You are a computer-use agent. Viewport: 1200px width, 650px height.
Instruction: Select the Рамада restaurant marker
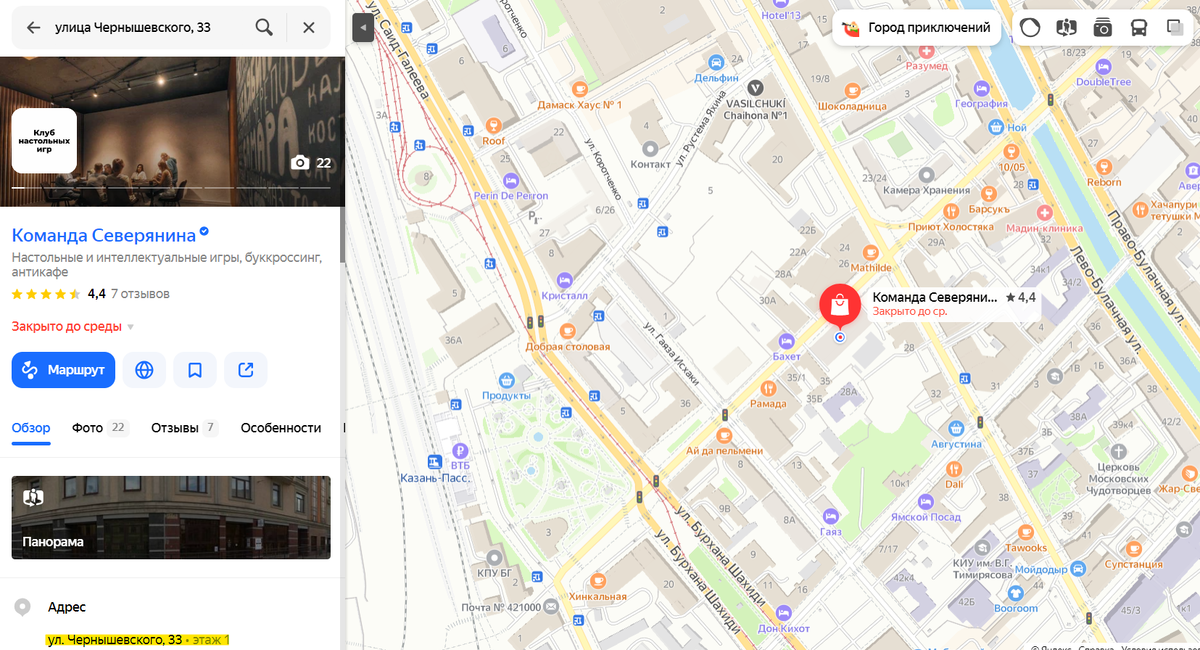[768, 388]
